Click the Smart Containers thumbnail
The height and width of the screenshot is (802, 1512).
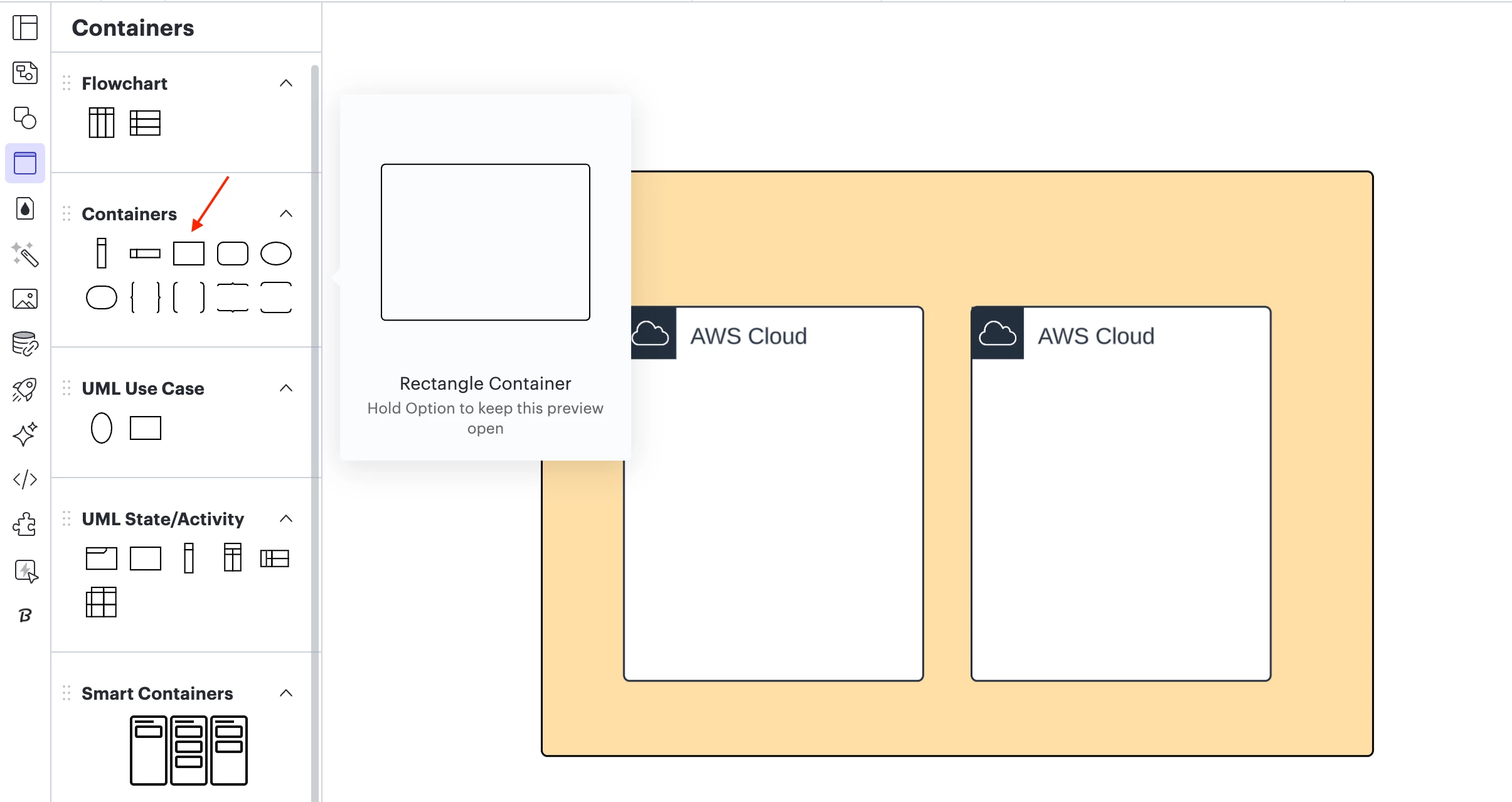point(188,750)
